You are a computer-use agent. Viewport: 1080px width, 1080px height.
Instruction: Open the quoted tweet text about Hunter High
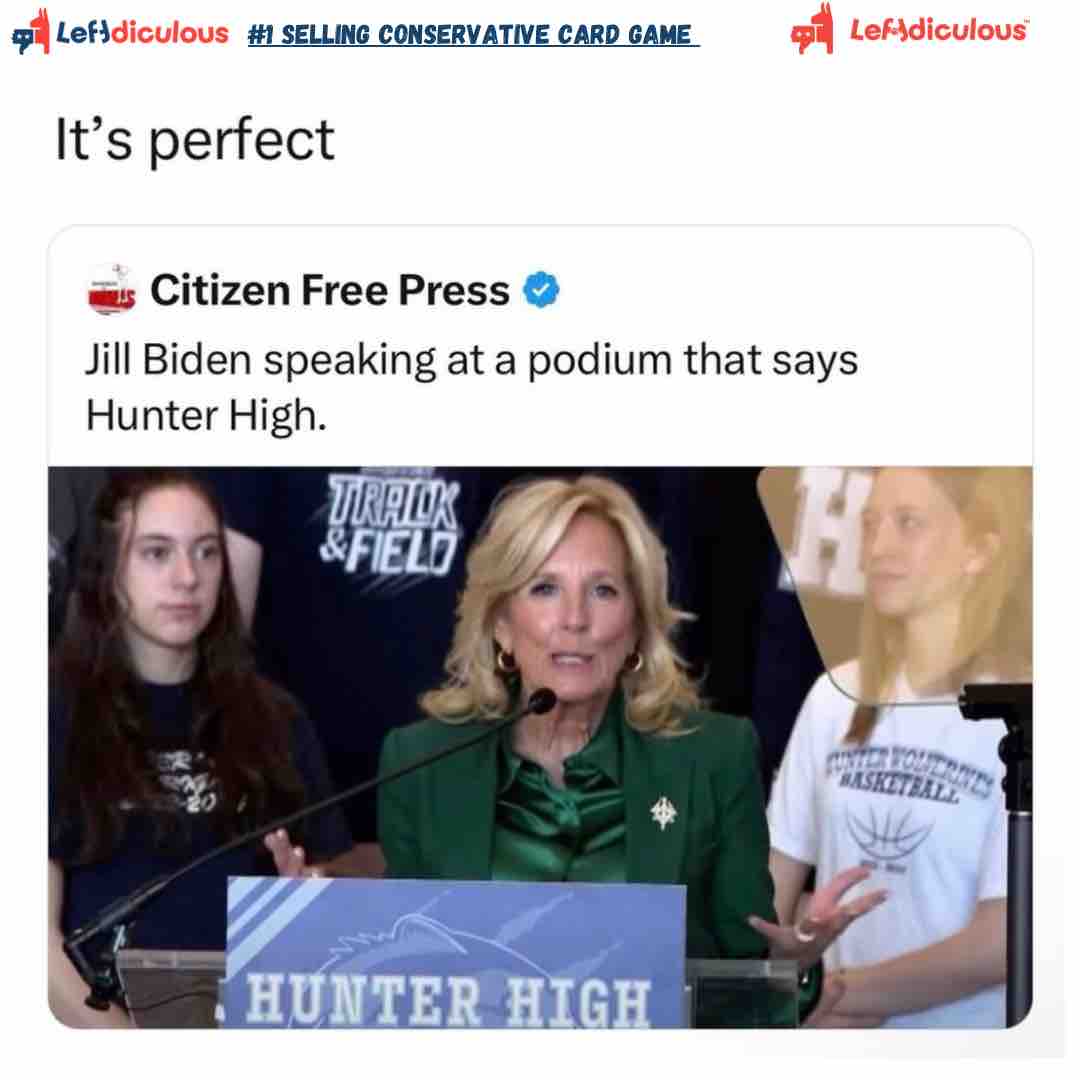pos(472,388)
